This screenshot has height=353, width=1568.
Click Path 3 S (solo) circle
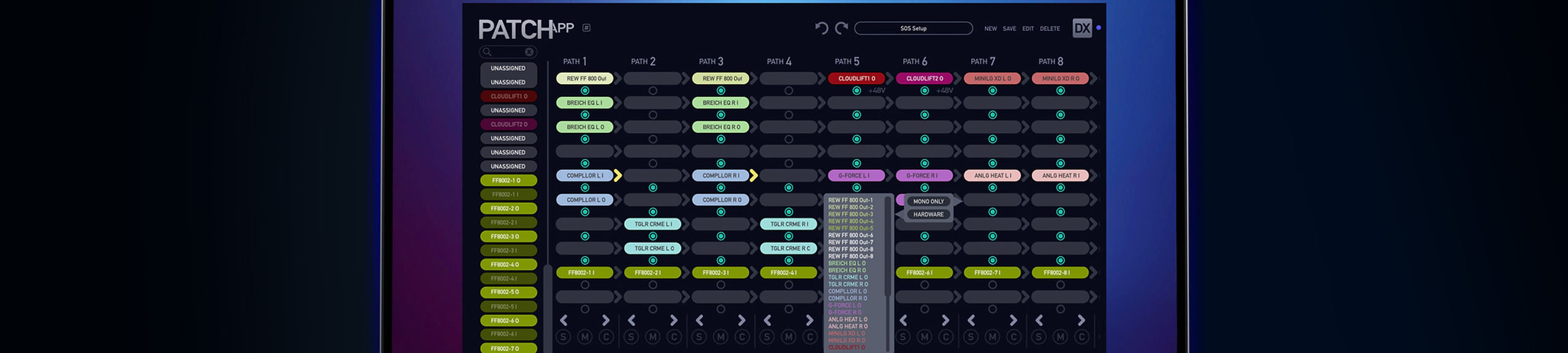click(x=699, y=337)
